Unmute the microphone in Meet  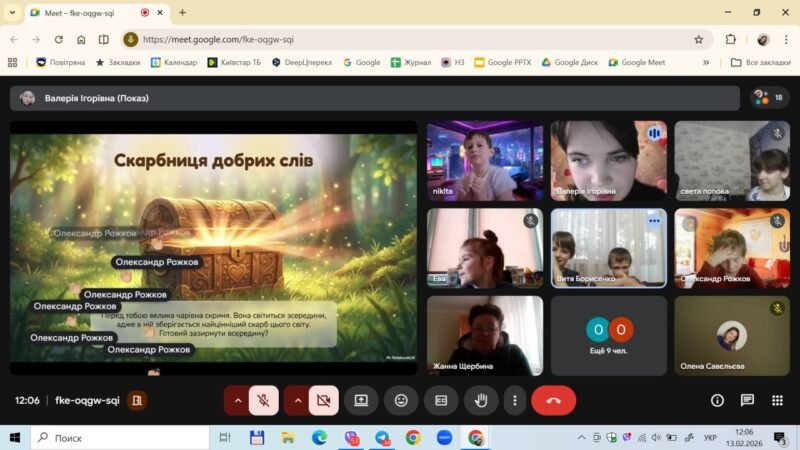pyautogui.click(x=264, y=400)
